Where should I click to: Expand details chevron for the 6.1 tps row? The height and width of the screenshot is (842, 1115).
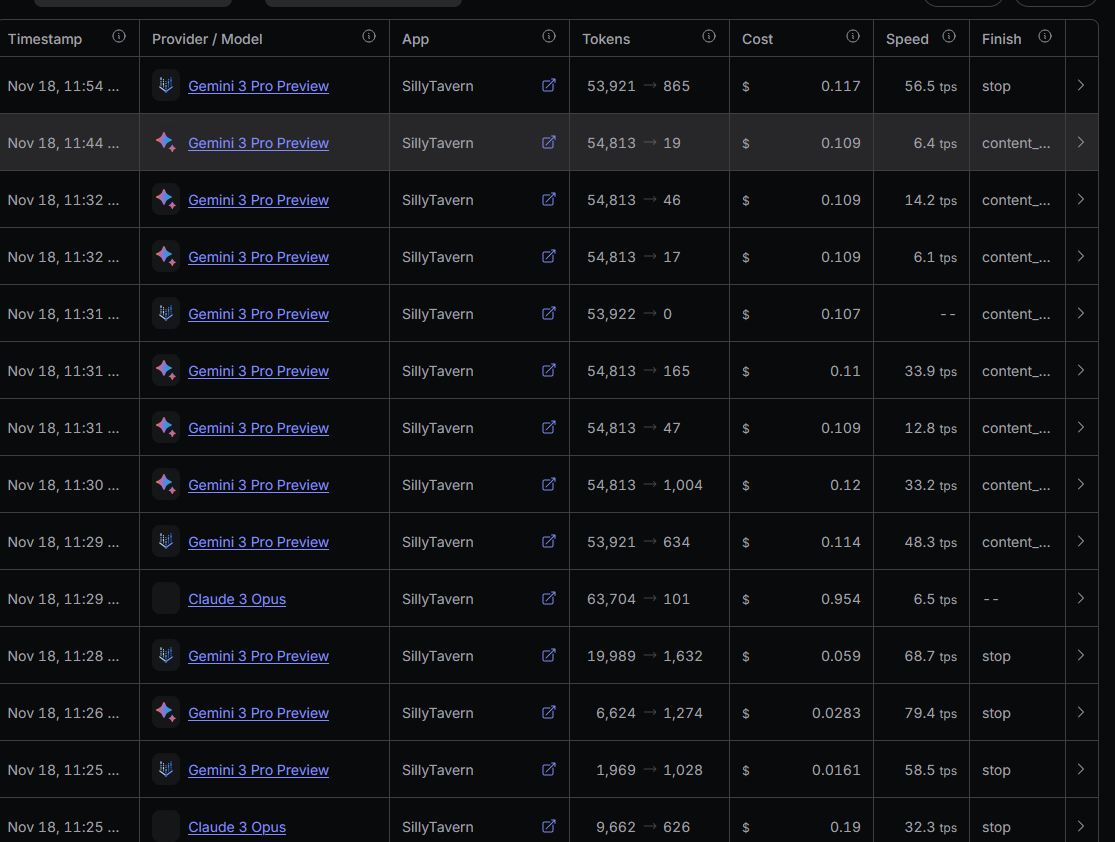point(1081,256)
